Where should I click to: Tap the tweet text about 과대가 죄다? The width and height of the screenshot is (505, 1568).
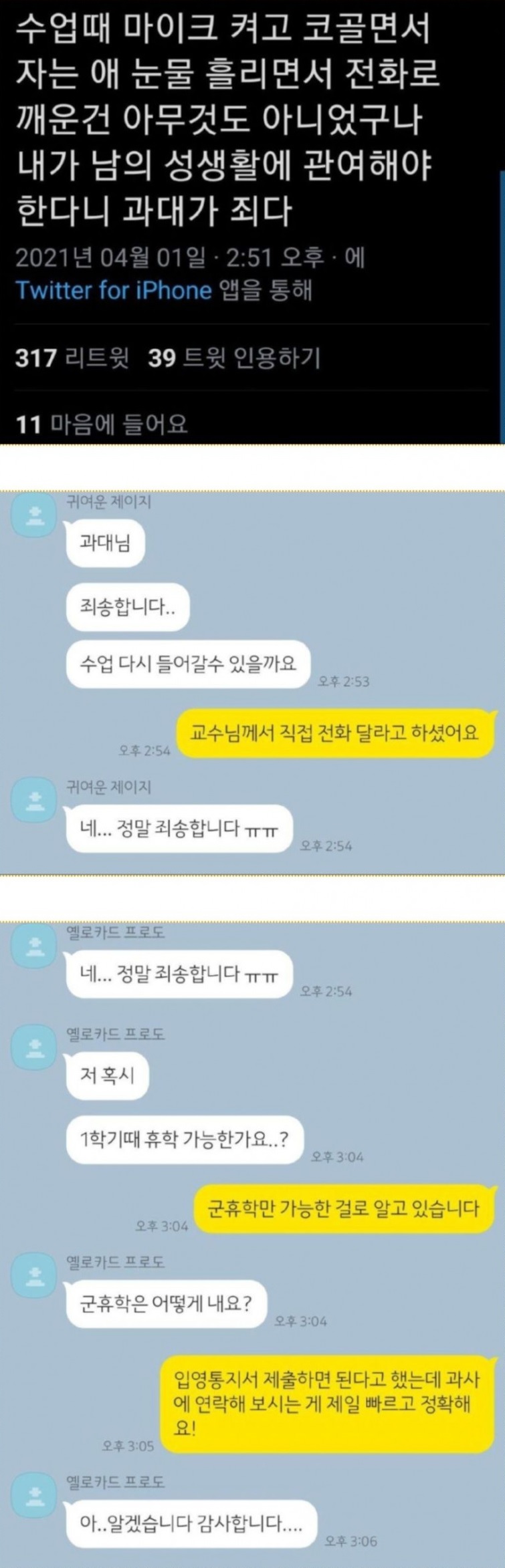[x=227, y=120]
